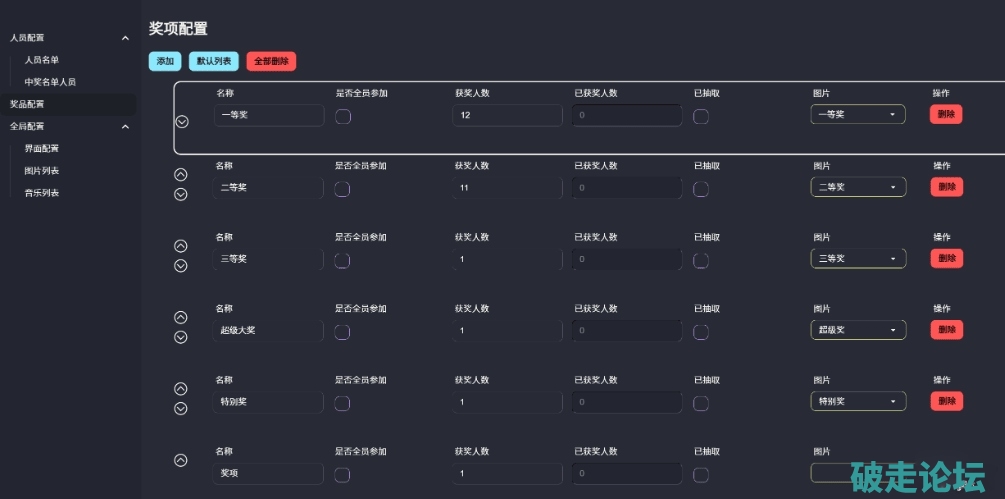This screenshot has width=1005, height=499.
Task: Collapse the 人员配置 sidebar section
Action: point(125,38)
